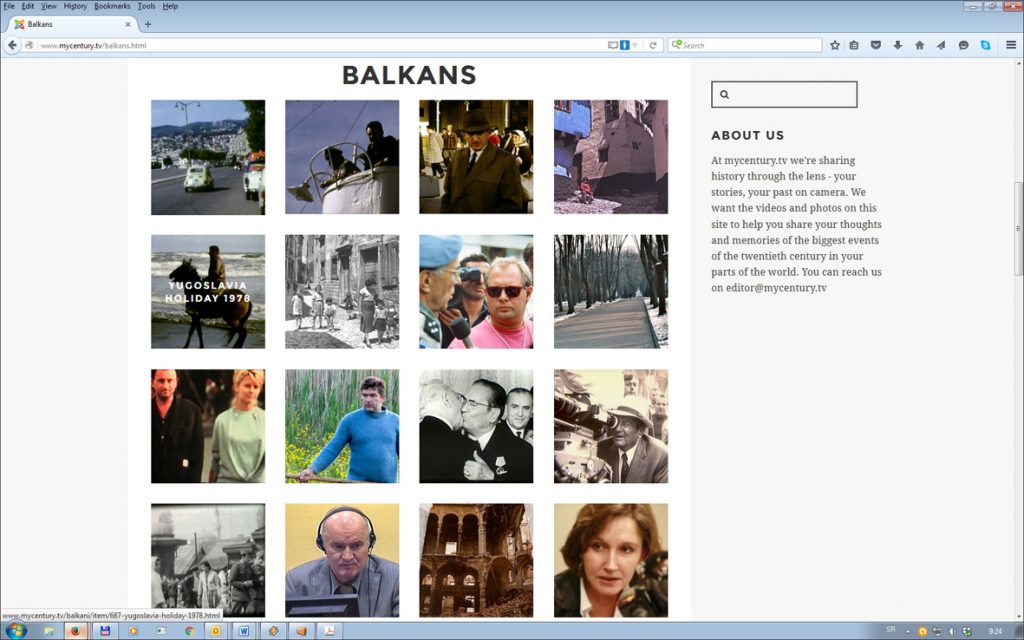1024x640 pixels.
Task: Open the Pocket icon in toolbar
Action: pyautogui.click(x=876, y=45)
